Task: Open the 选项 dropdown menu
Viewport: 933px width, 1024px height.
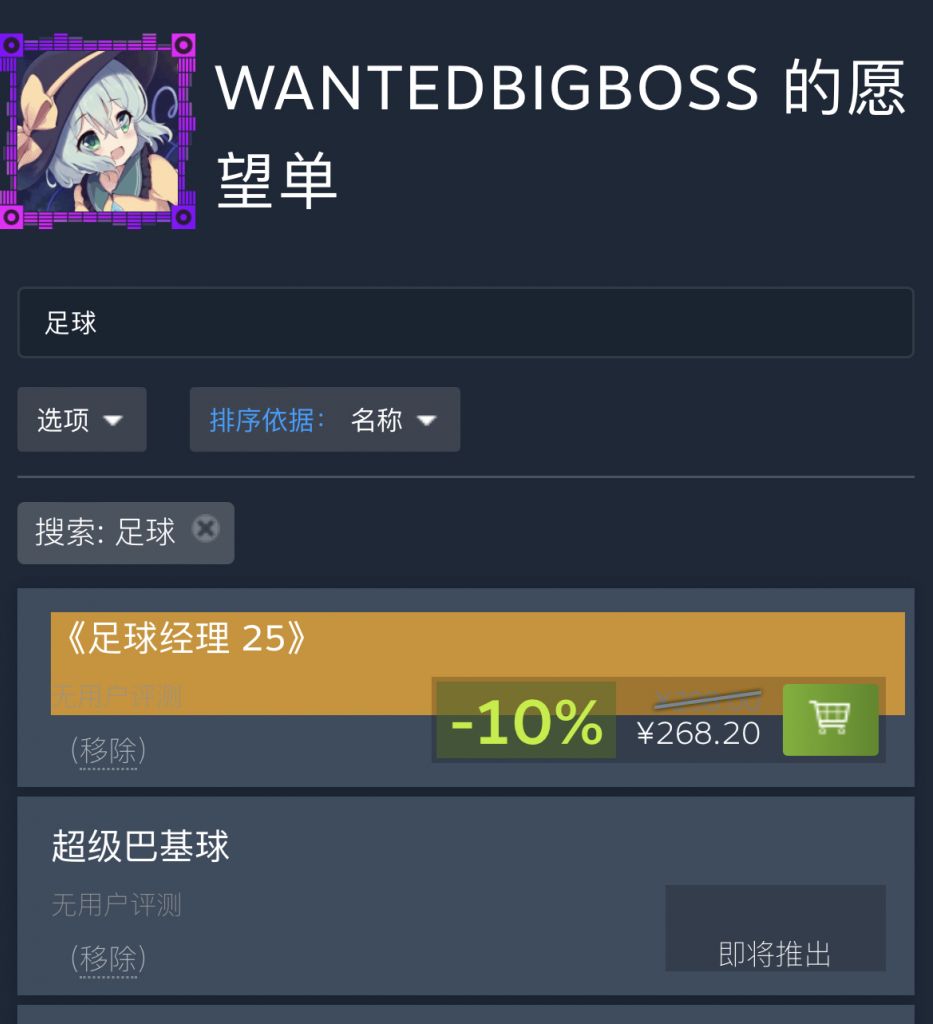Action: point(82,419)
